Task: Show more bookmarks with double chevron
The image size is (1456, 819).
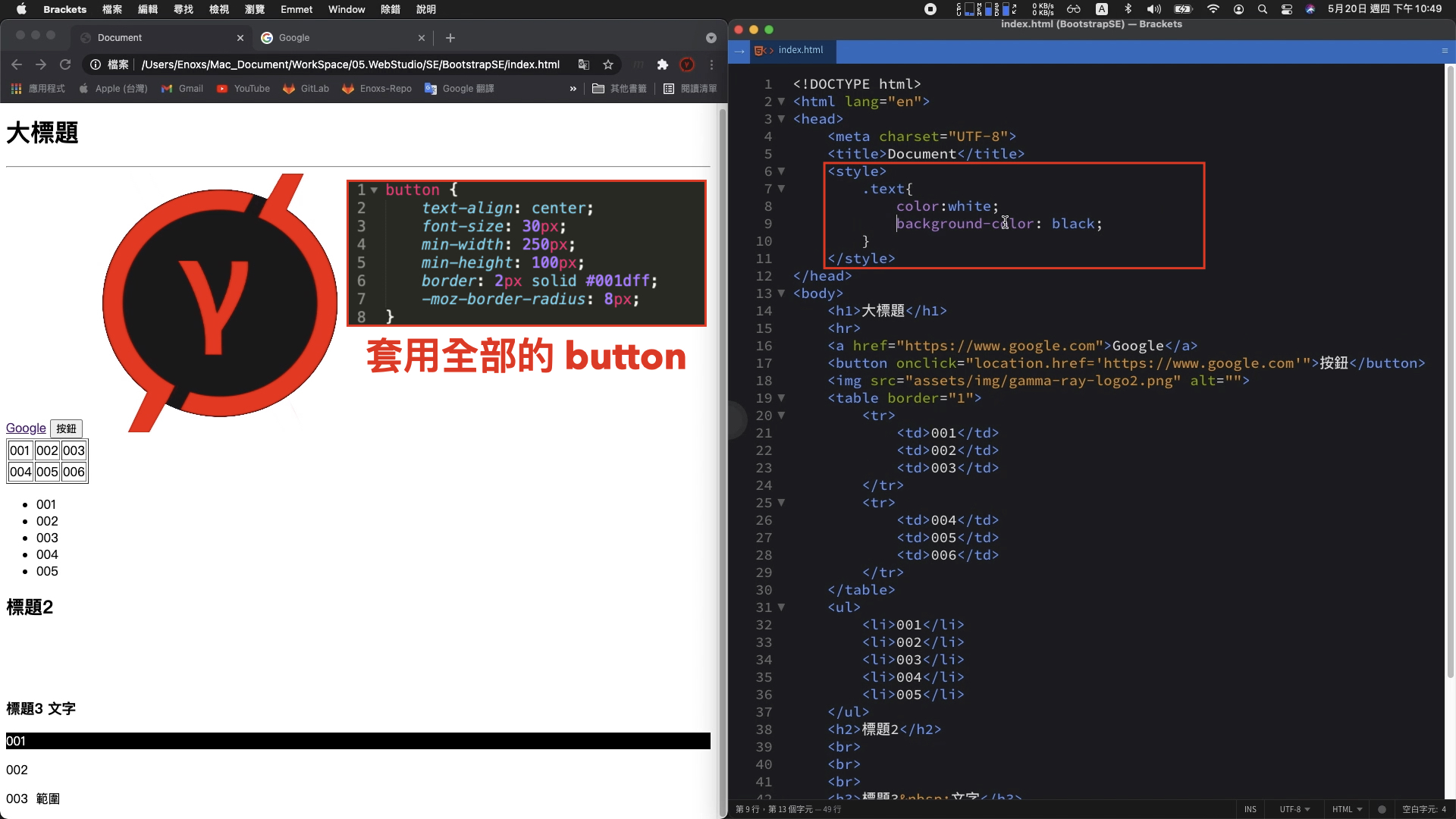Action: click(573, 89)
